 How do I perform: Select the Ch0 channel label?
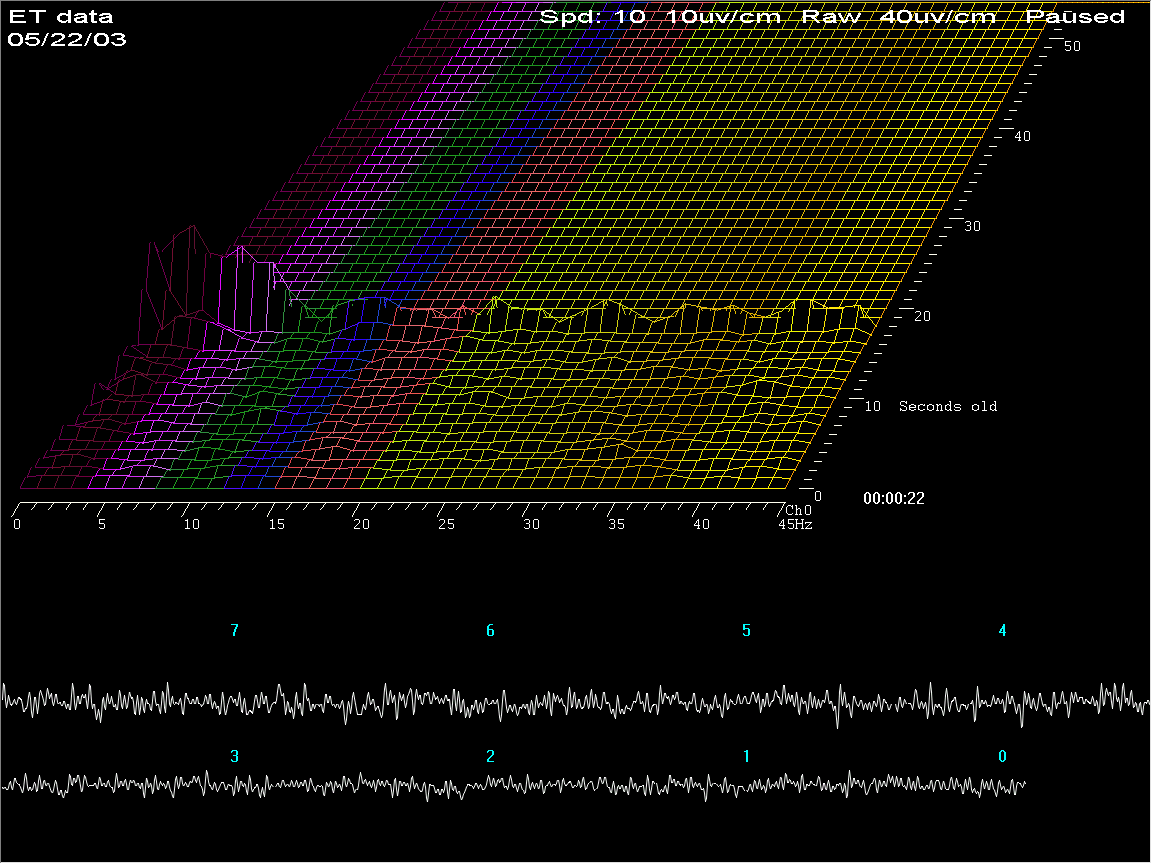(x=799, y=510)
